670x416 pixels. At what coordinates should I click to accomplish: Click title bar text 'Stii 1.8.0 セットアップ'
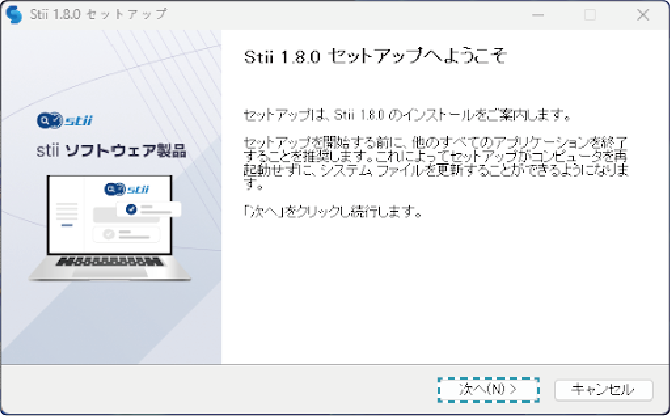pyautogui.click(x=98, y=14)
